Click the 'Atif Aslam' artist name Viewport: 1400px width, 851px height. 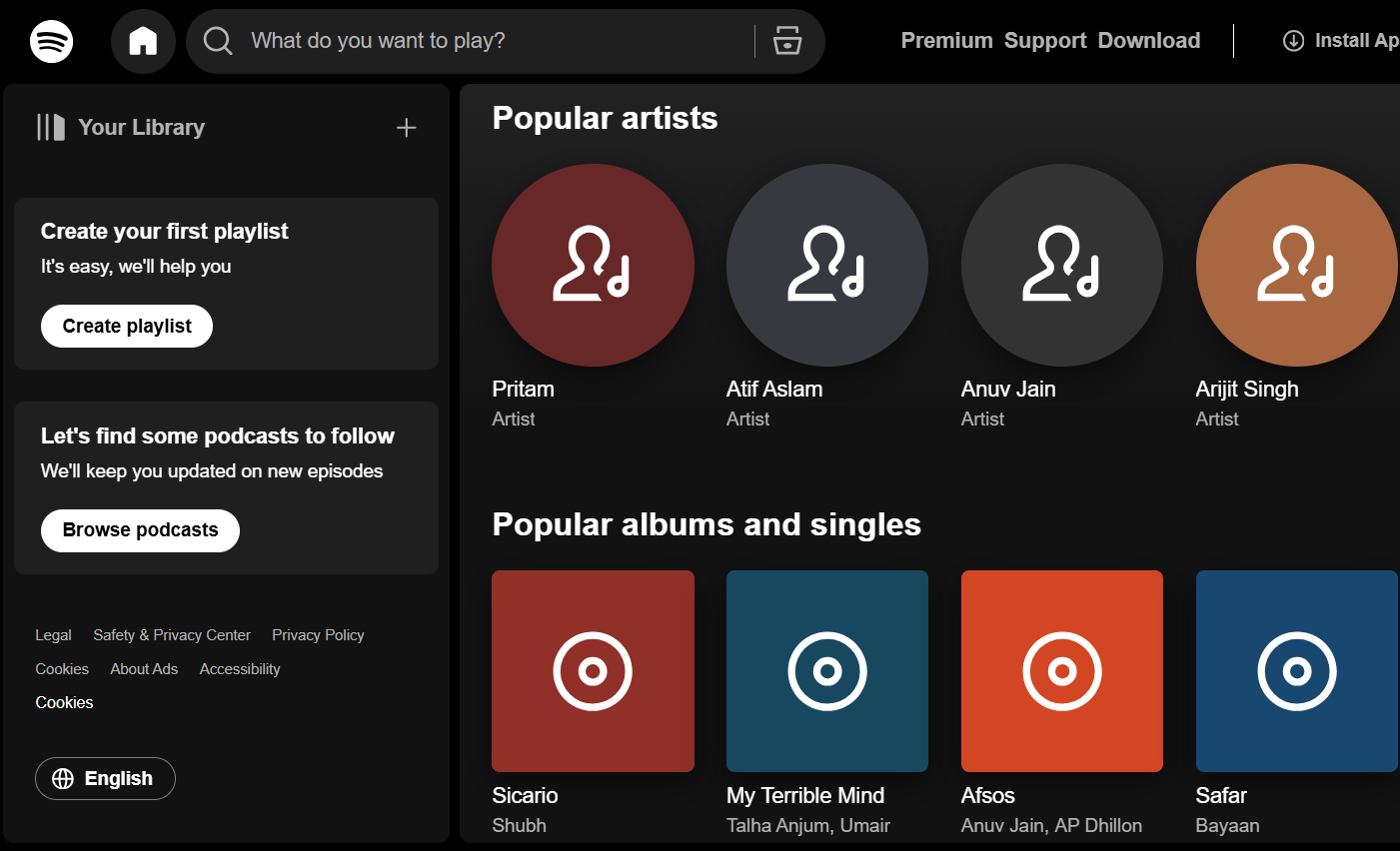click(x=774, y=390)
